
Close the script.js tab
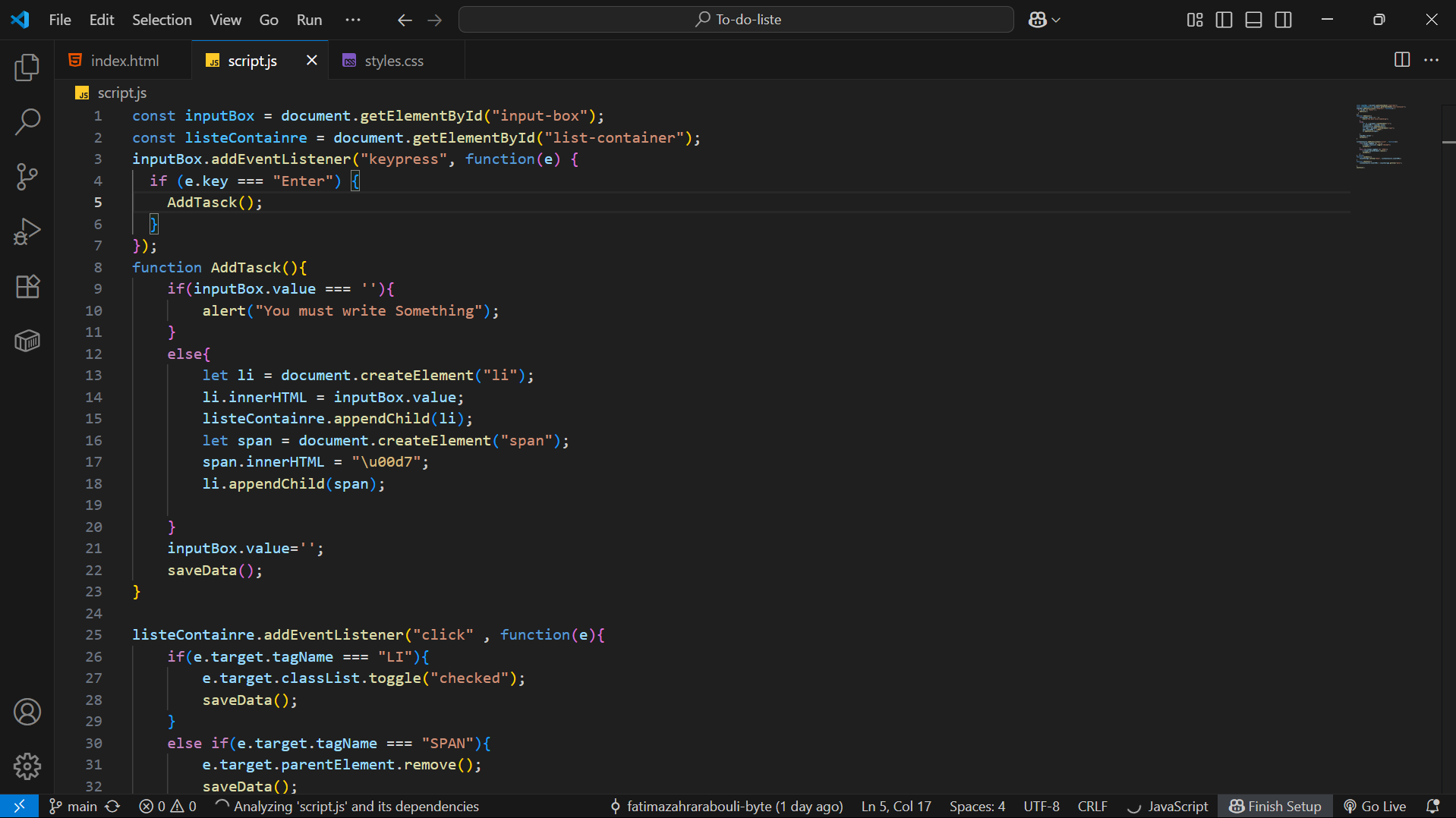[311, 60]
